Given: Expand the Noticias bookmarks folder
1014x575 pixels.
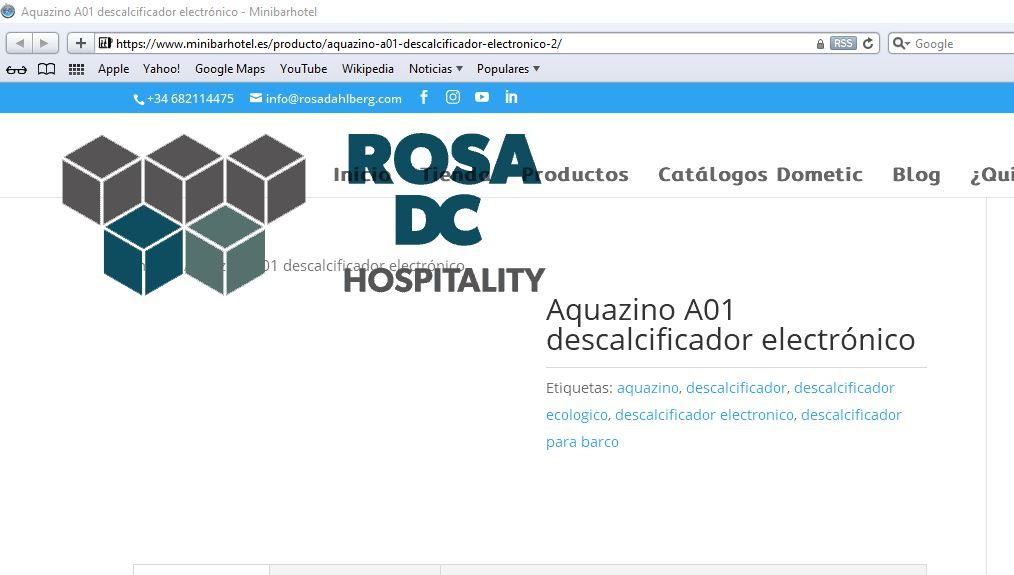Looking at the screenshot, I should click(x=436, y=69).
